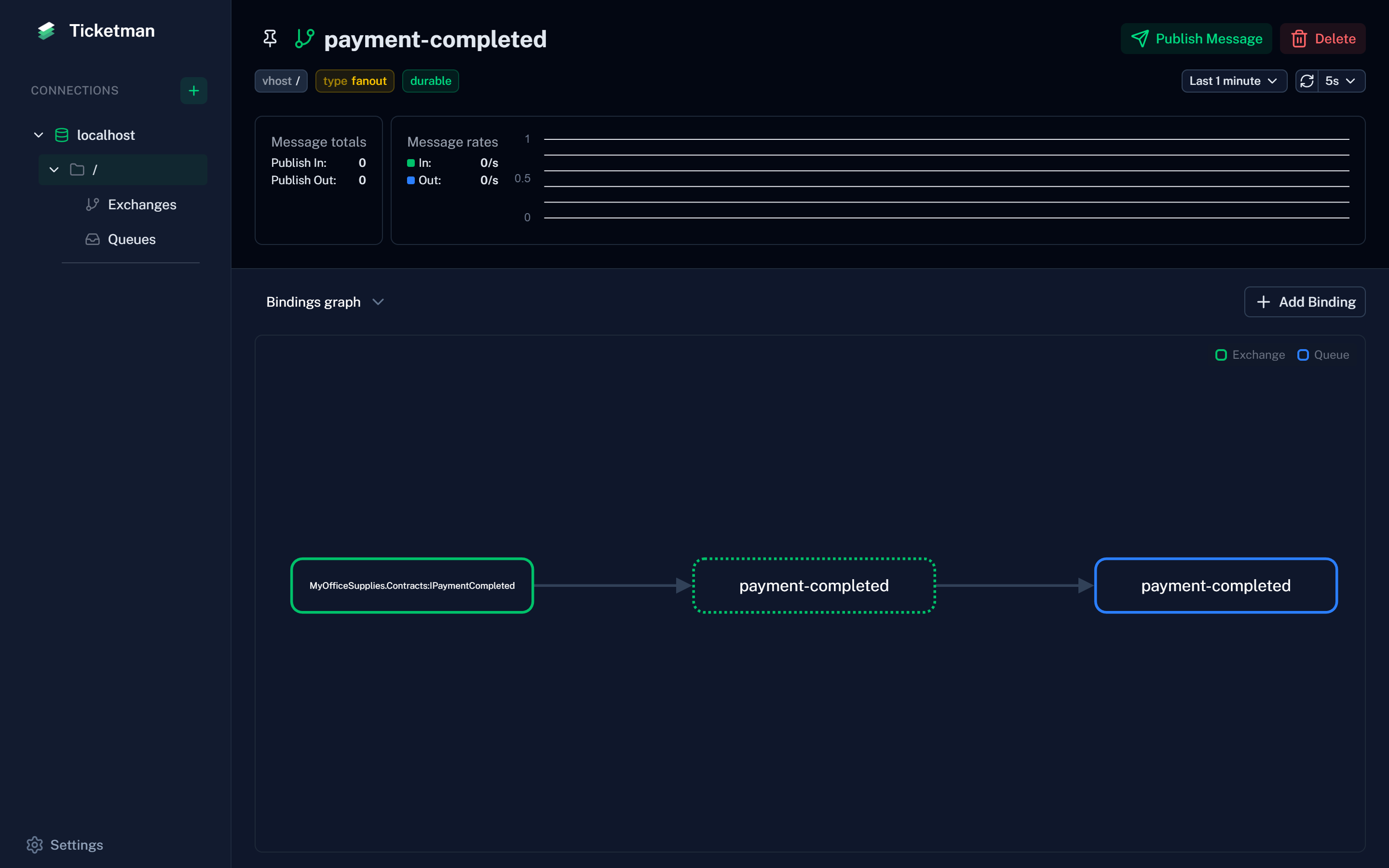1389x868 pixels.
Task: Click the pin icon beside exchange title
Action: (x=270, y=39)
